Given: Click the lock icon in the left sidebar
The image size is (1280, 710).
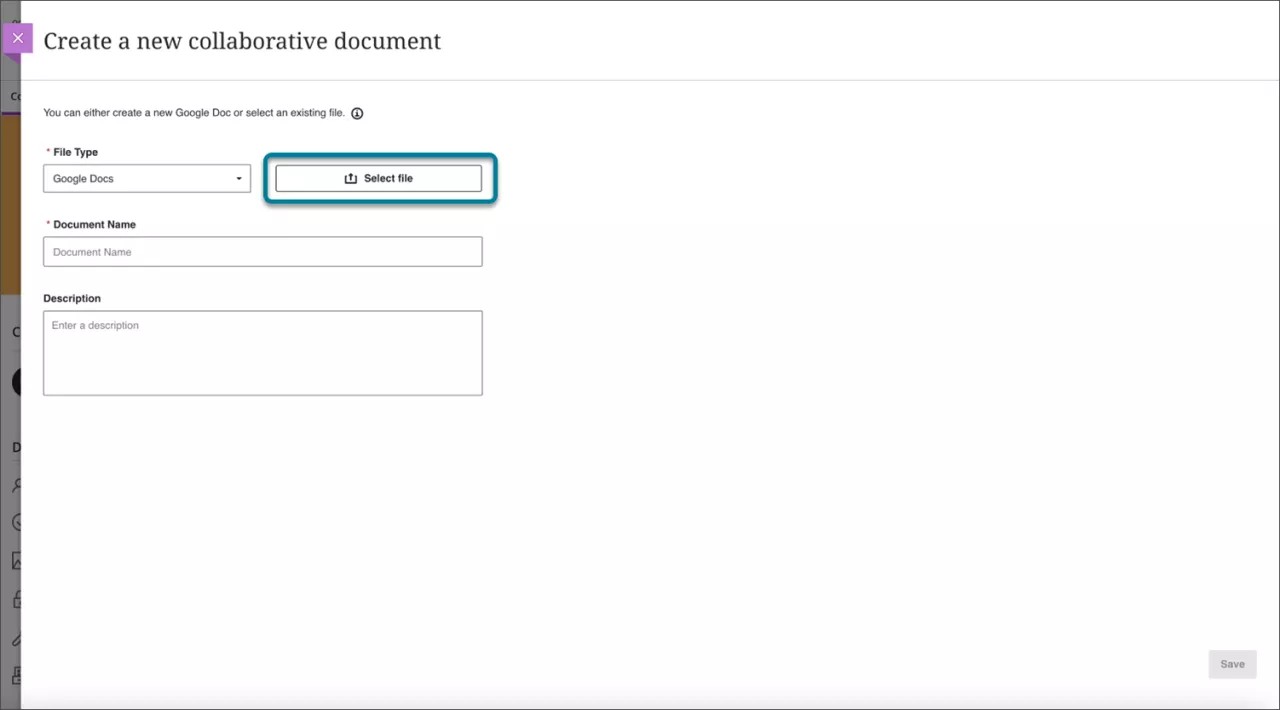Looking at the screenshot, I should click(16, 599).
